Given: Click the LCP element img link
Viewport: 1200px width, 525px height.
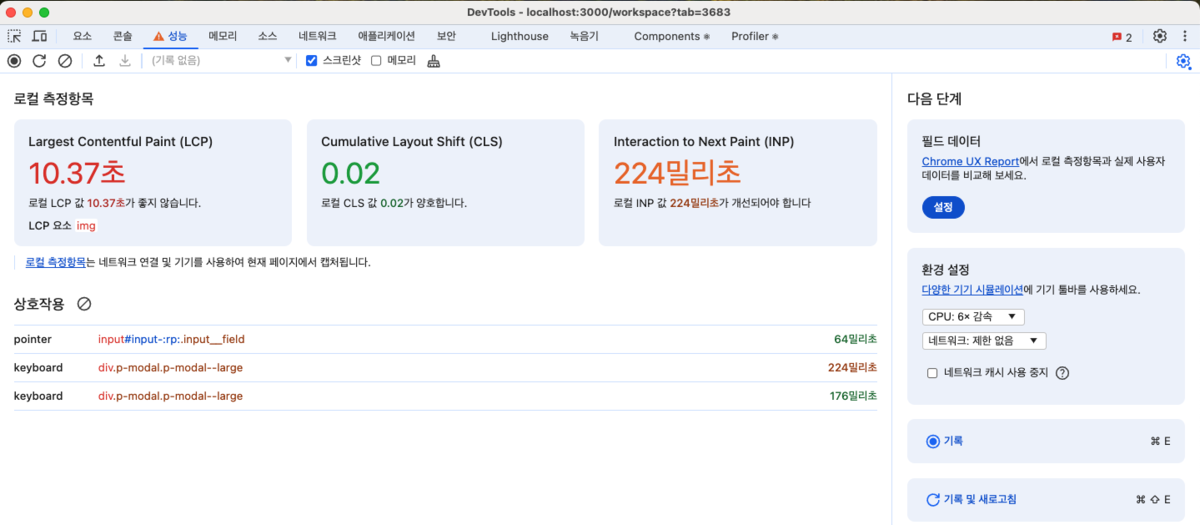Looking at the screenshot, I should point(86,226).
